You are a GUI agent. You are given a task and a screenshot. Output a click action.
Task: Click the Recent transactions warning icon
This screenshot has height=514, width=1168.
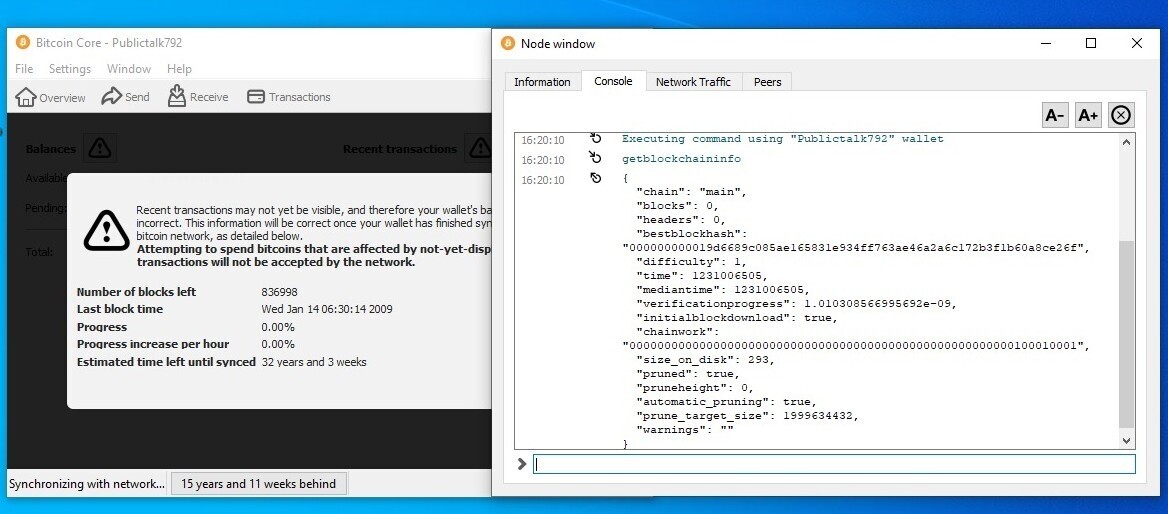point(480,148)
